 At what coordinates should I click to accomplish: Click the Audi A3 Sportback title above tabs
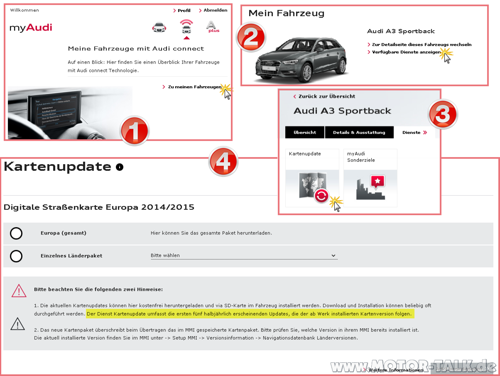342,111
